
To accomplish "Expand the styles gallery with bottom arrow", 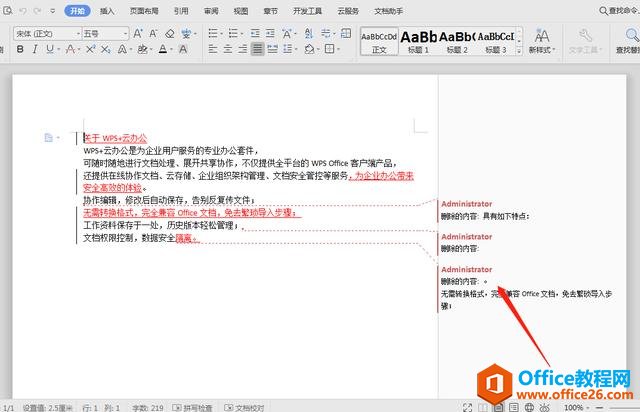I will [519, 51].
